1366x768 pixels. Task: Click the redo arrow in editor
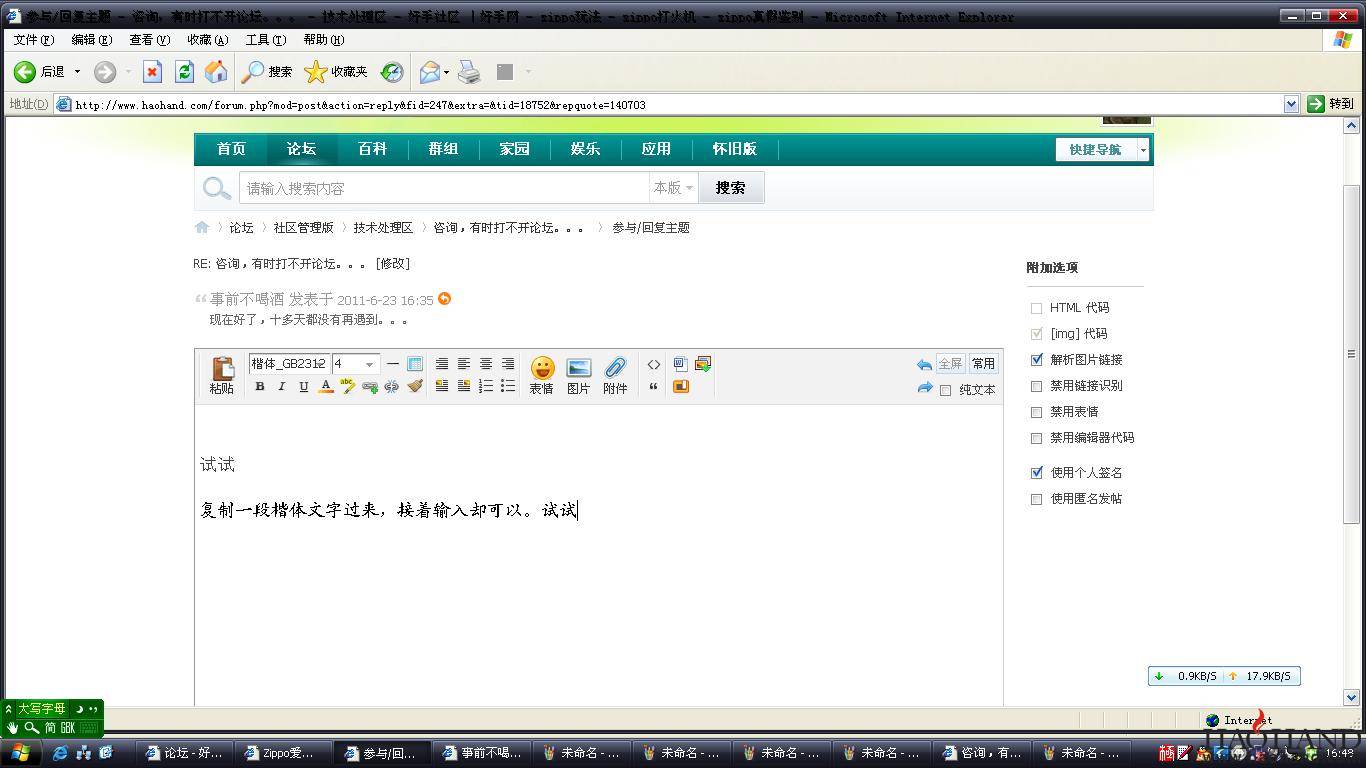coord(924,388)
